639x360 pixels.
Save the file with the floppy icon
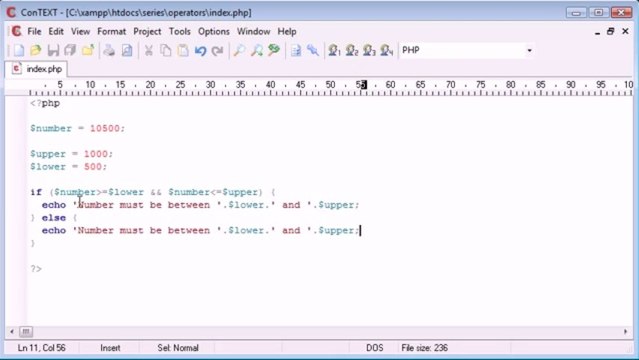pos(53,51)
